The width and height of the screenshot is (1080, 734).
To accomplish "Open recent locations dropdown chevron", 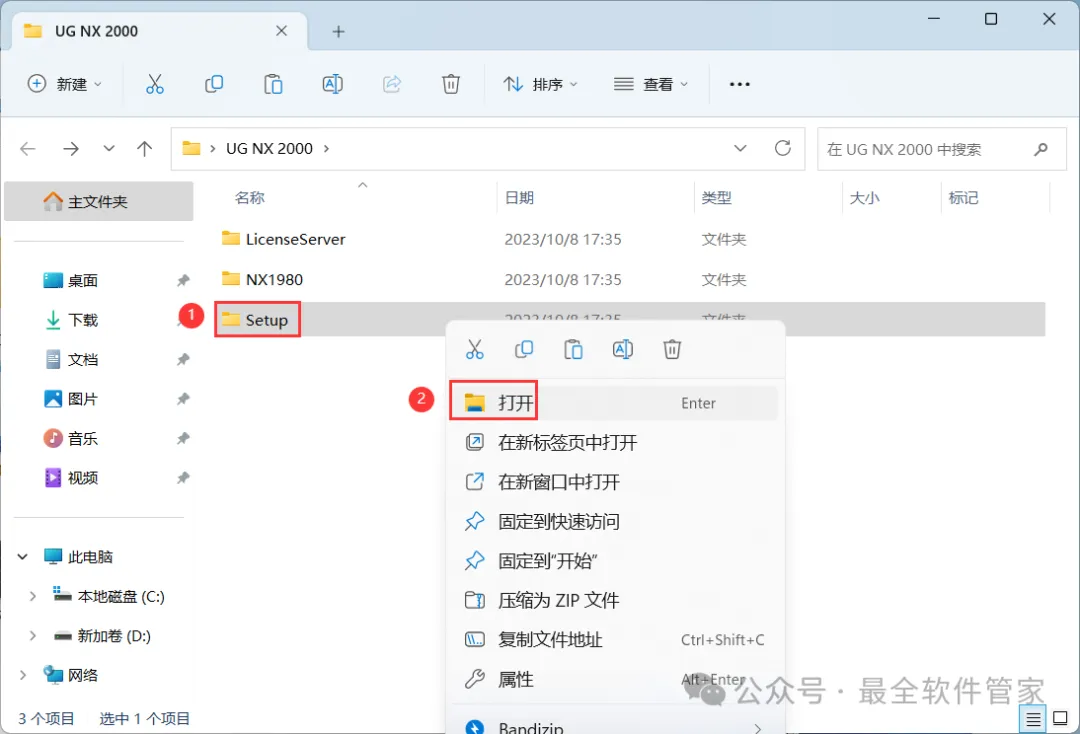I will click(x=109, y=148).
